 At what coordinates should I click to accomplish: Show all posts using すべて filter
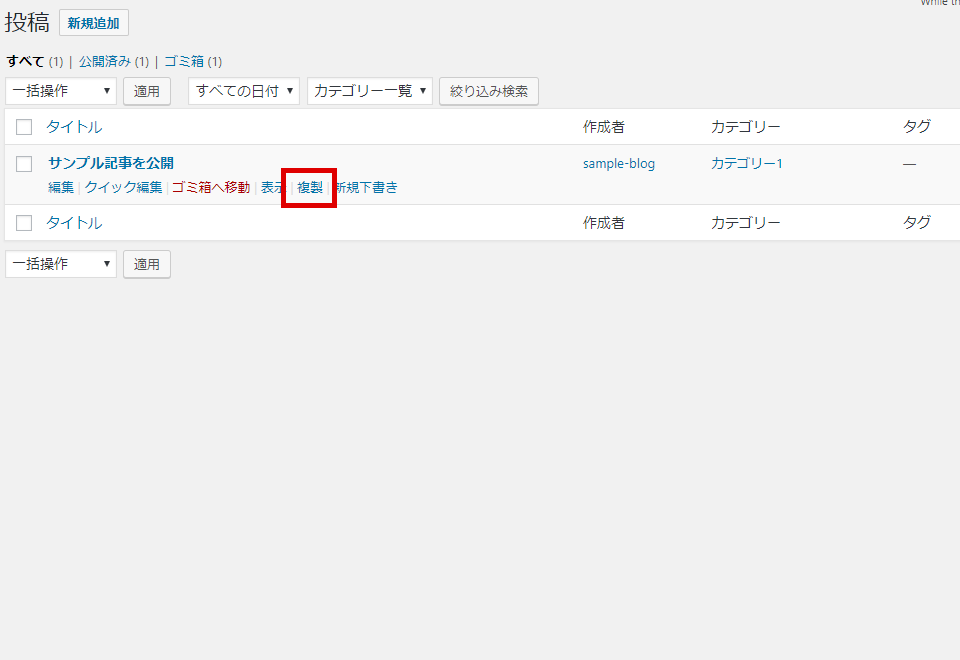pyautogui.click(x=22, y=61)
